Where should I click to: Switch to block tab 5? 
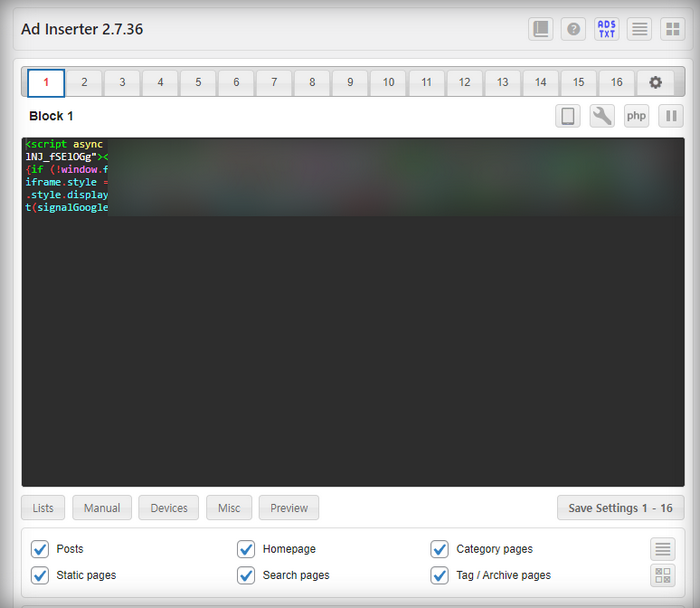pyautogui.click(x=198, y=83)
